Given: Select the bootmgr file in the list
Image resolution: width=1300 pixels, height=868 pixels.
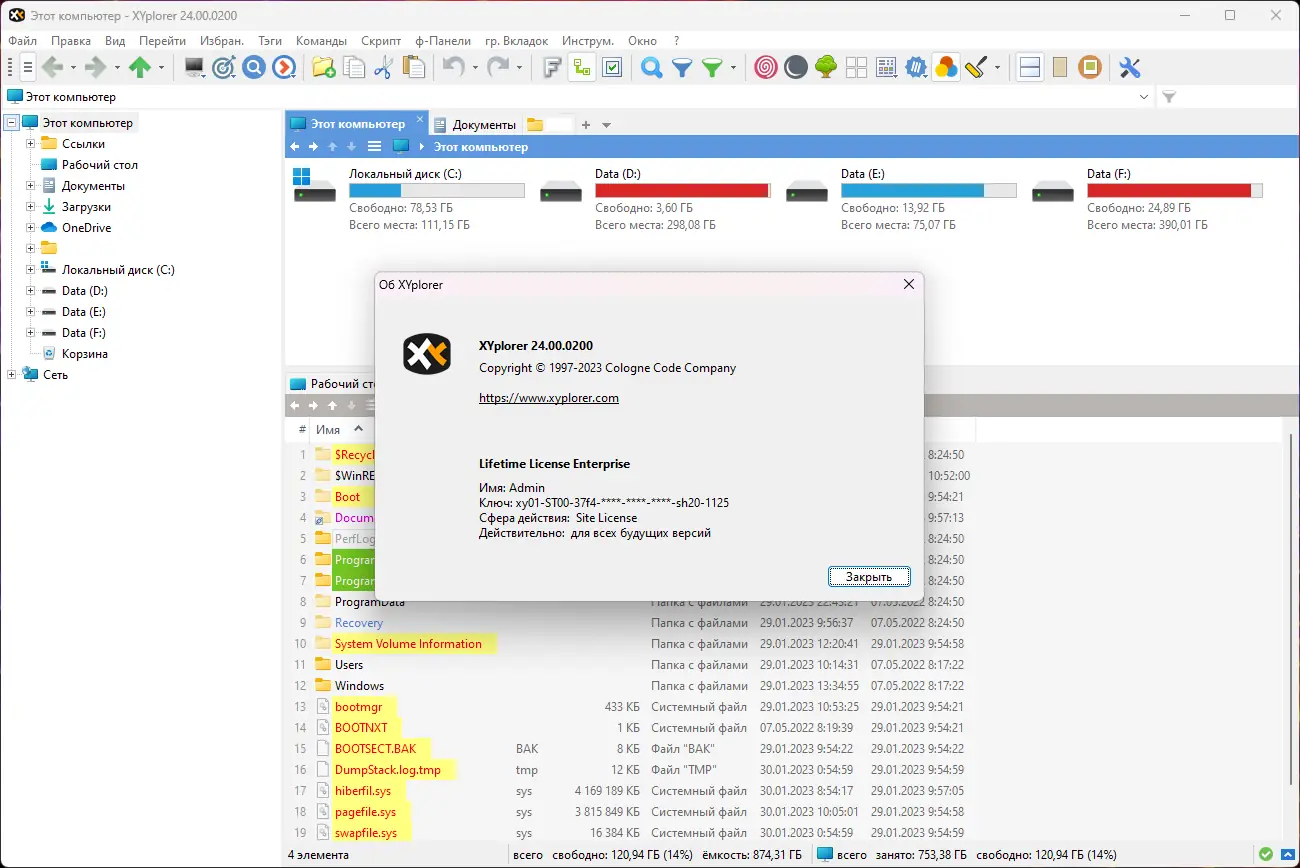Looking at the screenshot, I should point(359,706).
